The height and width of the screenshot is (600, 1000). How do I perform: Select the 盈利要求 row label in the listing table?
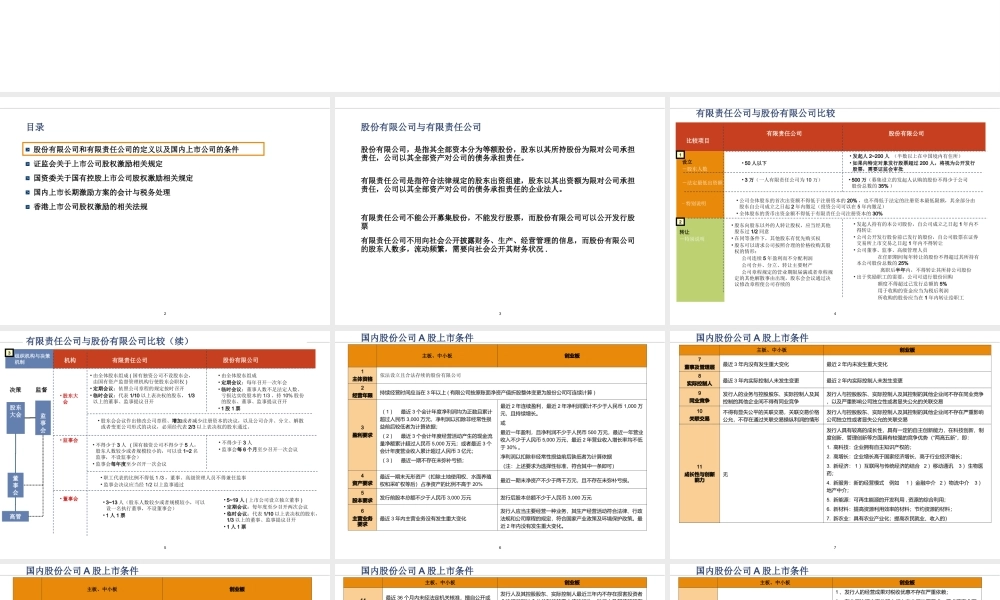coord(361,435)
